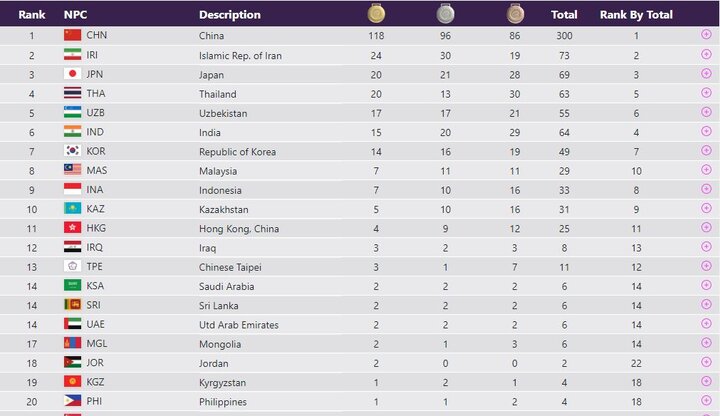The height and width of the screenshot is (416, 720).
Task: Open the Uzbekistan country name
Action: click(224, 113)
